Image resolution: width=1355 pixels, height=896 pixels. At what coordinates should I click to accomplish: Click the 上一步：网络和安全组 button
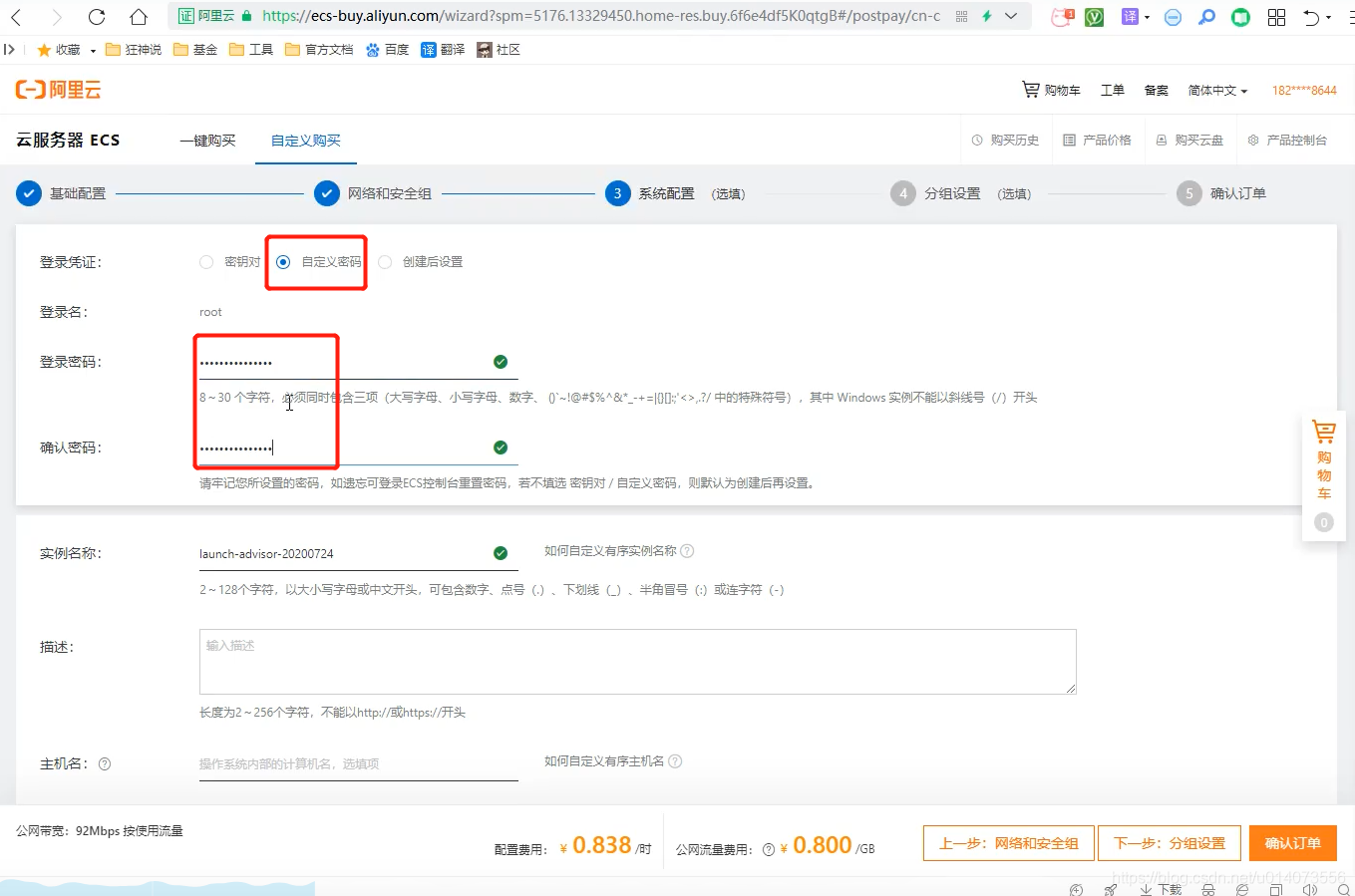coord(1009,843)
